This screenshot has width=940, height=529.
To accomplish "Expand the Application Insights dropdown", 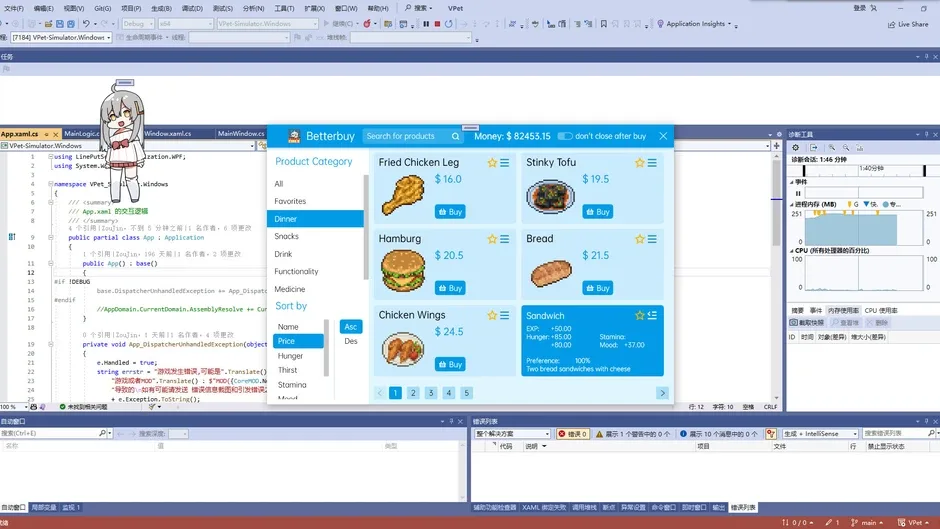I will click(730, 24).
